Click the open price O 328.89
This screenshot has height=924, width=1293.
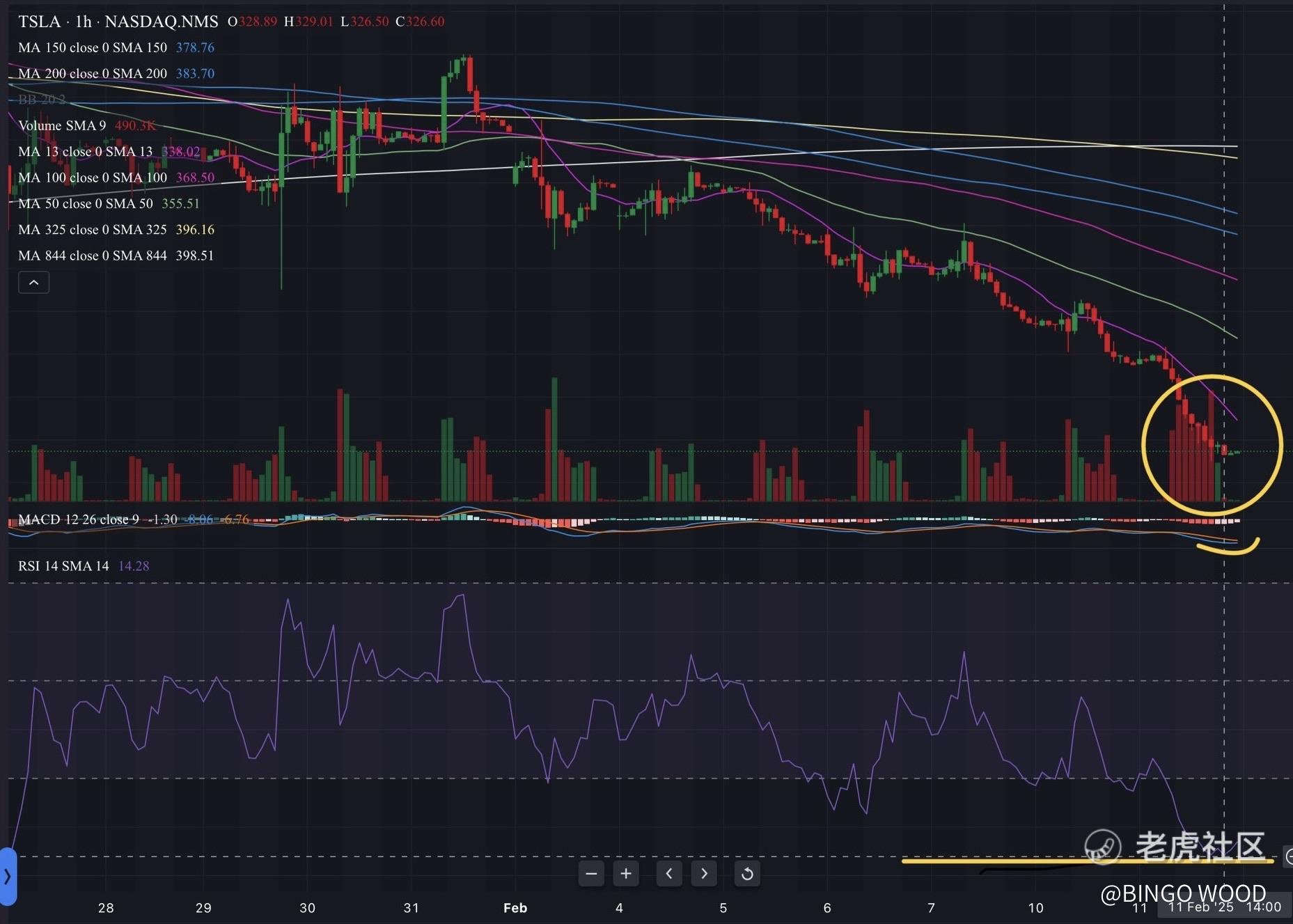click(x=252, y=22)
